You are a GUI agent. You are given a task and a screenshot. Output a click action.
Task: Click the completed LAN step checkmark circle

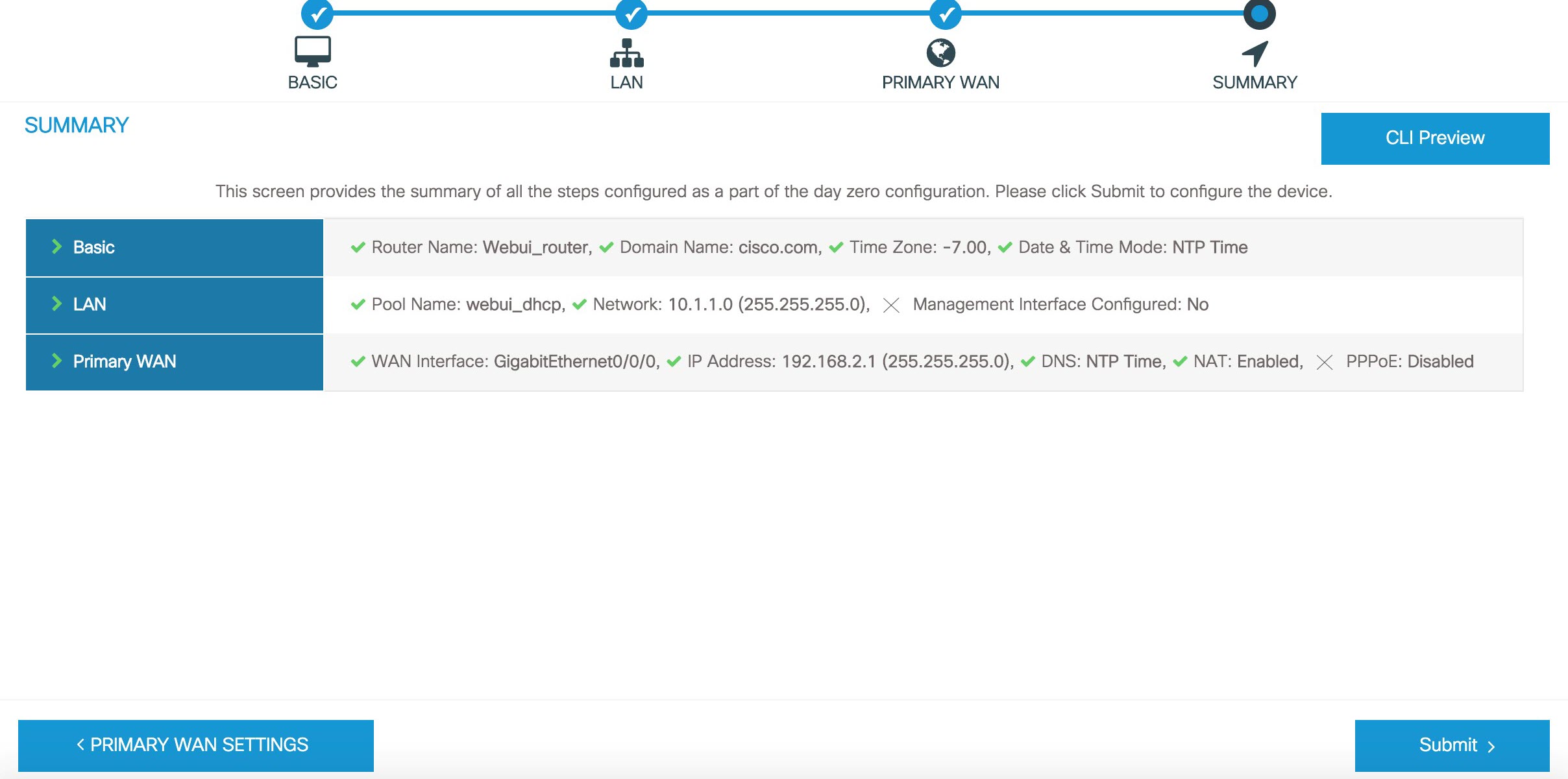(x=631, y=13)
